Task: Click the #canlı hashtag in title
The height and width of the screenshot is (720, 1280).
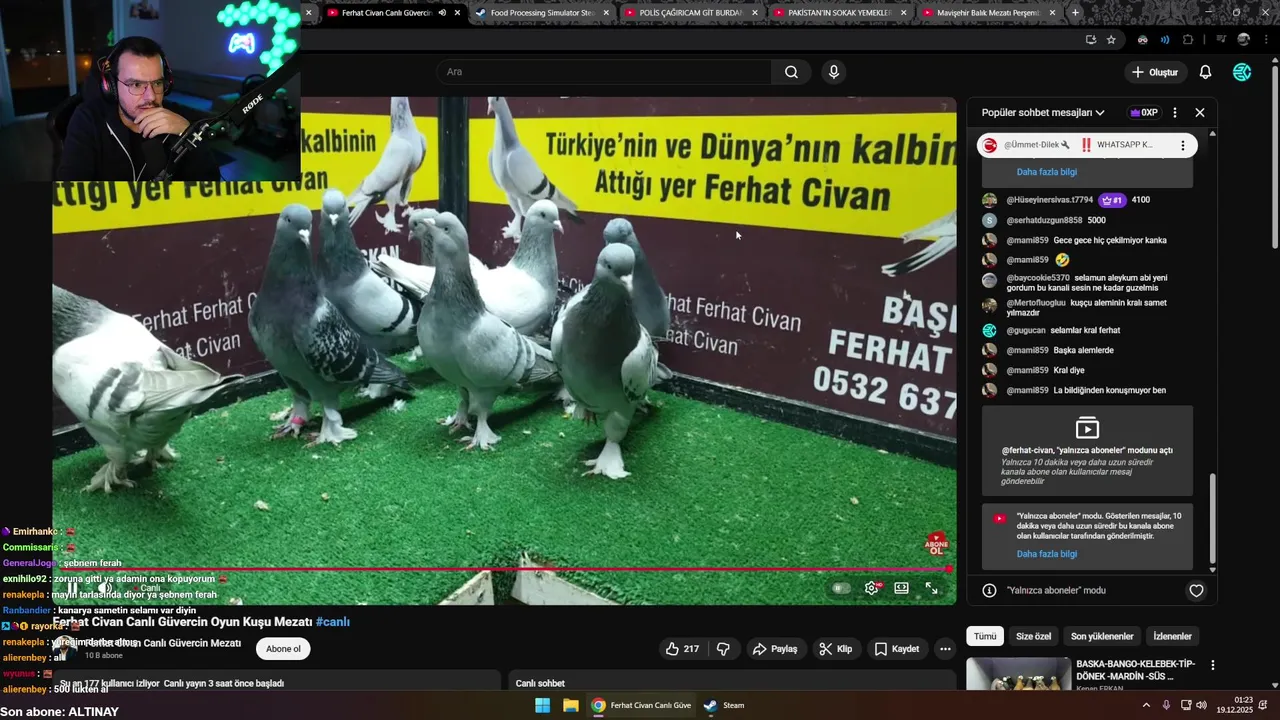Action: point(333,622)
